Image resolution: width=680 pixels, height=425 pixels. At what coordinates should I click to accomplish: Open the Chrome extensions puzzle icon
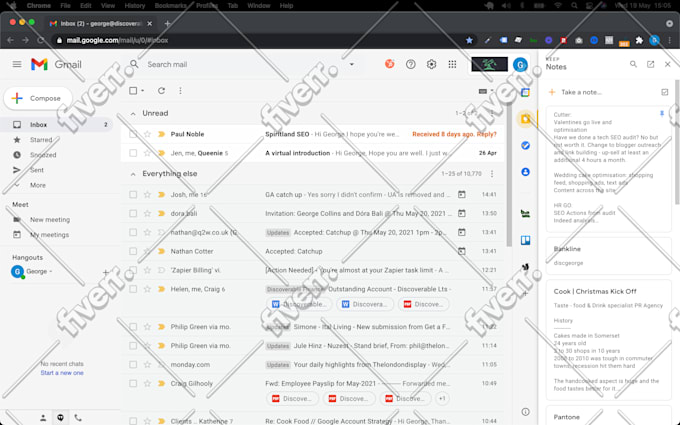[x=639, y=40]
